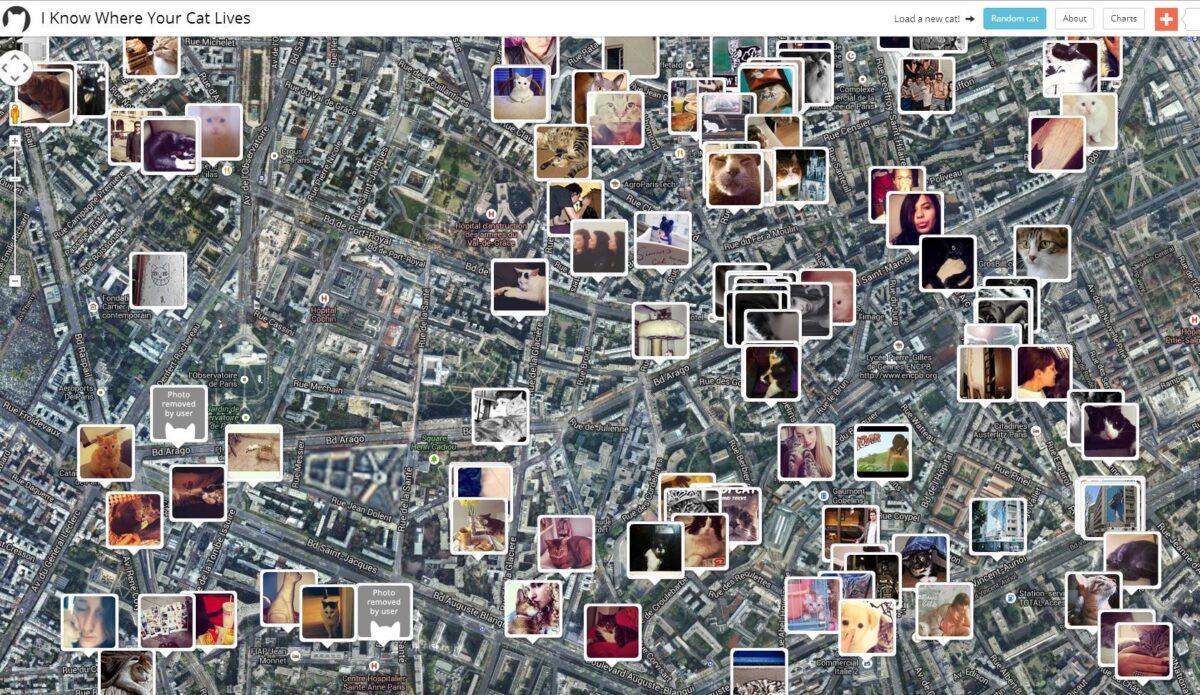
Task: Zoom out with the minus map button
Action: pos(15,281)
